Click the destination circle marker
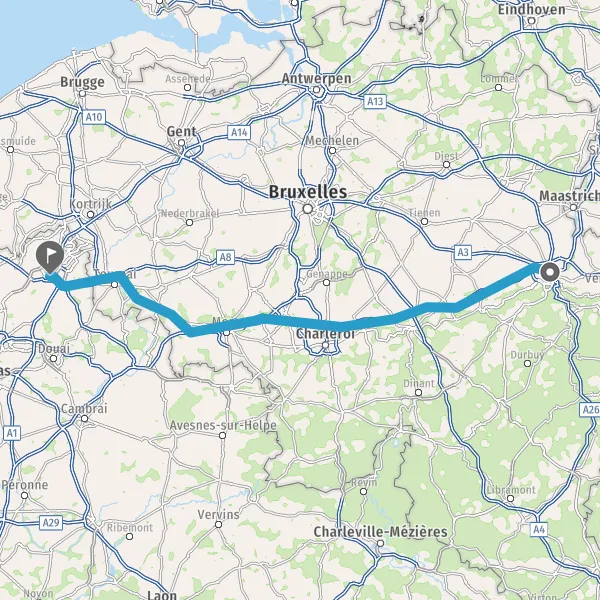The height and width of the screenshot is (600, 600). tap(550, 273)
